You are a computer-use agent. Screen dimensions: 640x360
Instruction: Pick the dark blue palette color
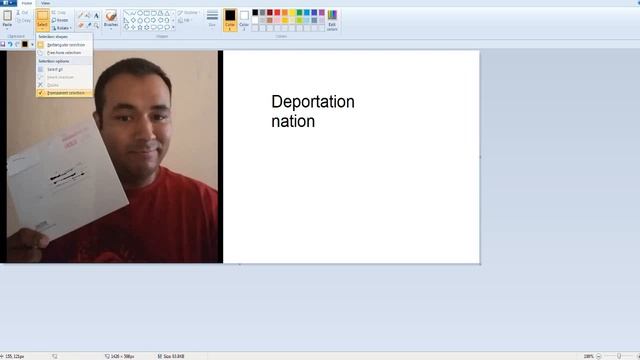tap(314, 13)
